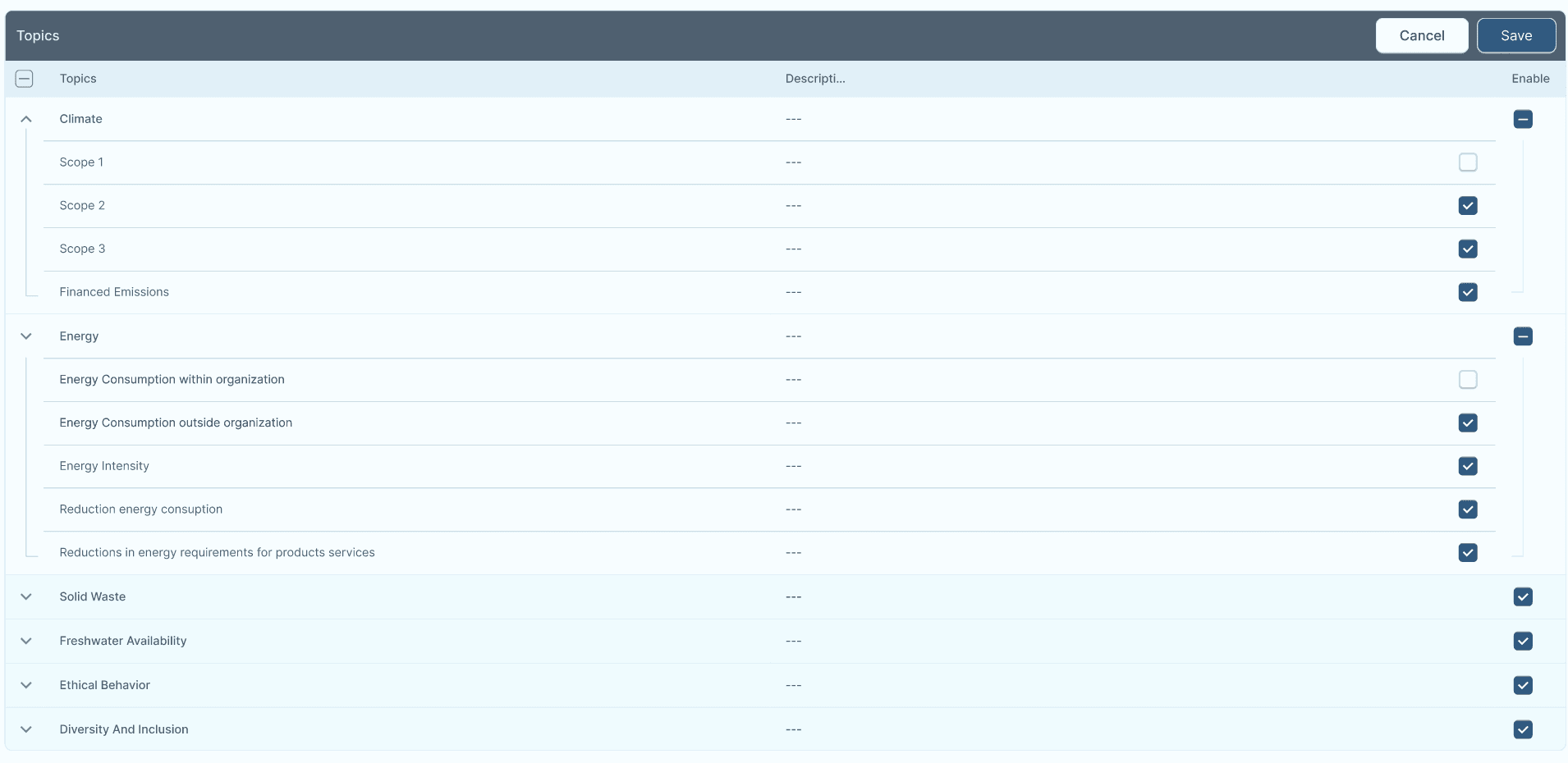1568x763 pixels.
Task: Uncheck the Scope 2 checkbox
Action: click(1468, 206)
